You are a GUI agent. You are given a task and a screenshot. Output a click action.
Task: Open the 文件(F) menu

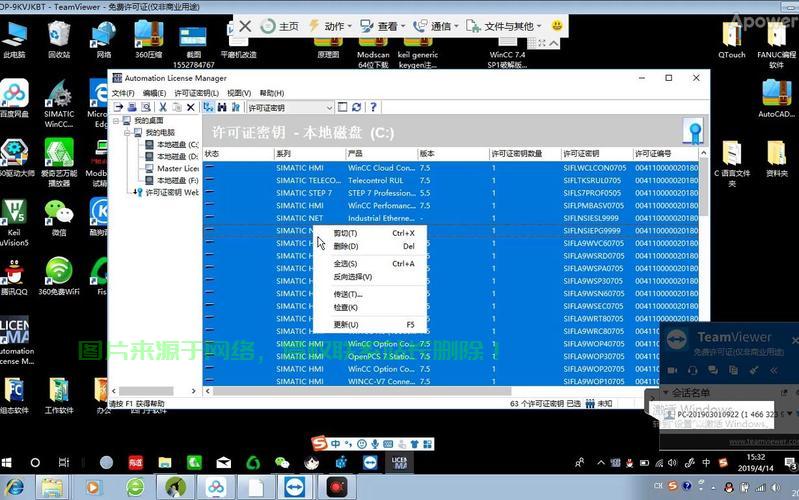pyautogui.click(x=123, y=93)
